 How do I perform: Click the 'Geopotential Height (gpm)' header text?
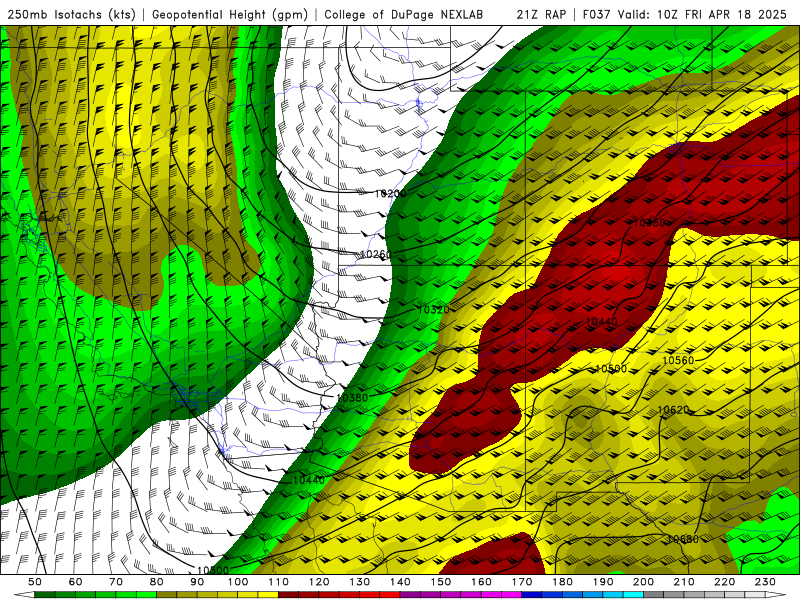coord(230,14)
